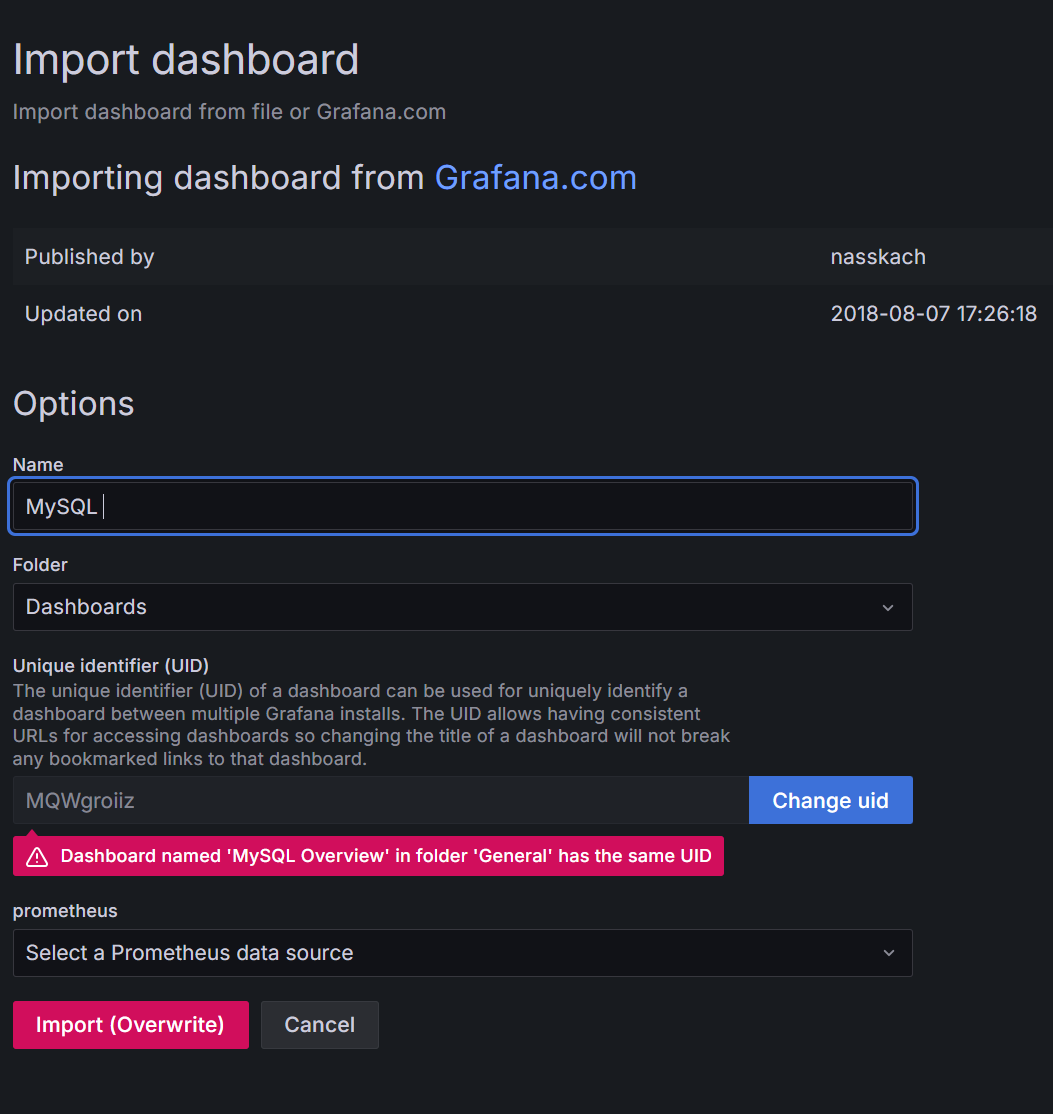
Task: Open the Grafana.com link
Action: (x=535, y=178)
